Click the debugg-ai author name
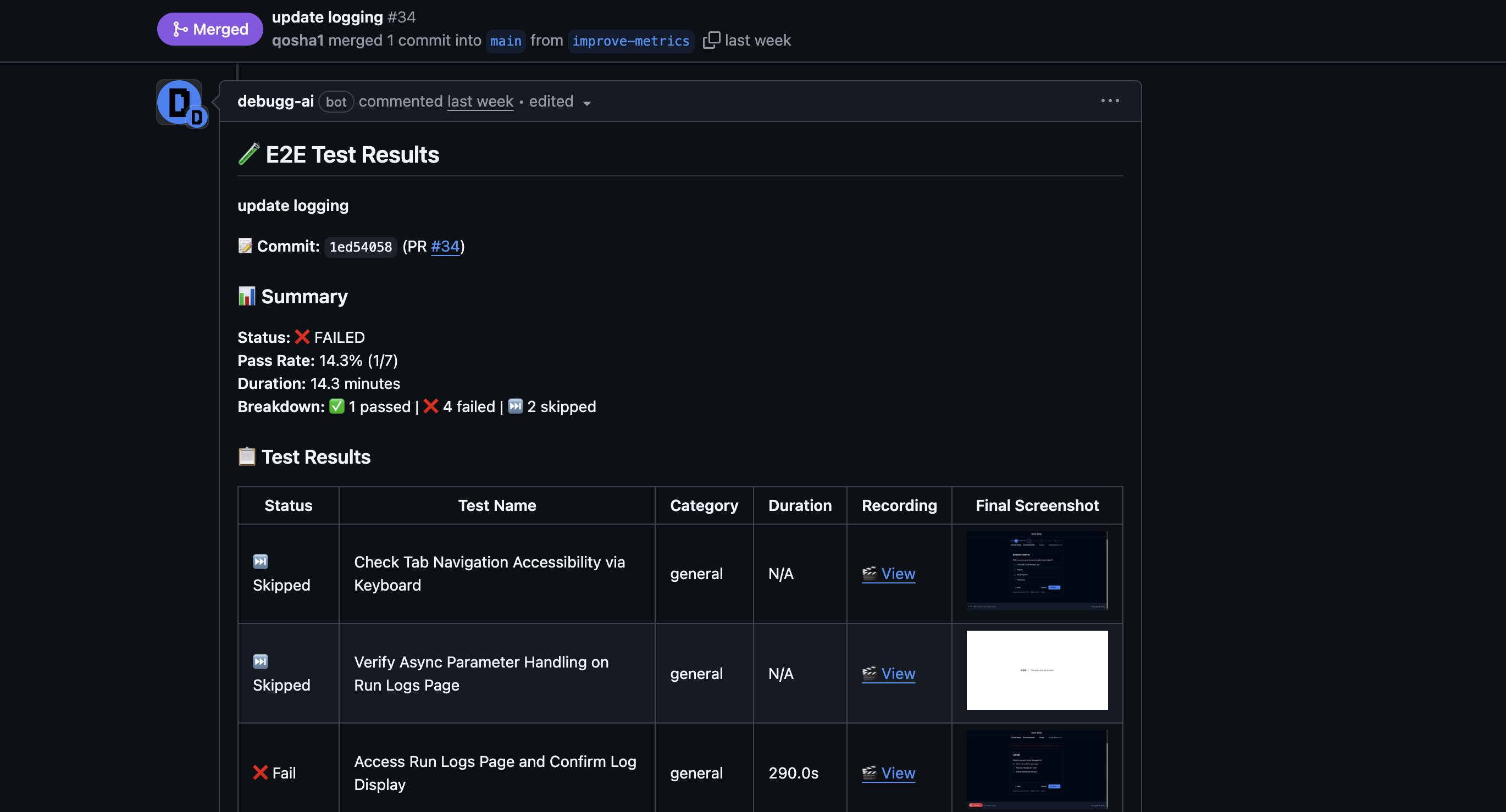1506x812 pixels. coord(275,102)
